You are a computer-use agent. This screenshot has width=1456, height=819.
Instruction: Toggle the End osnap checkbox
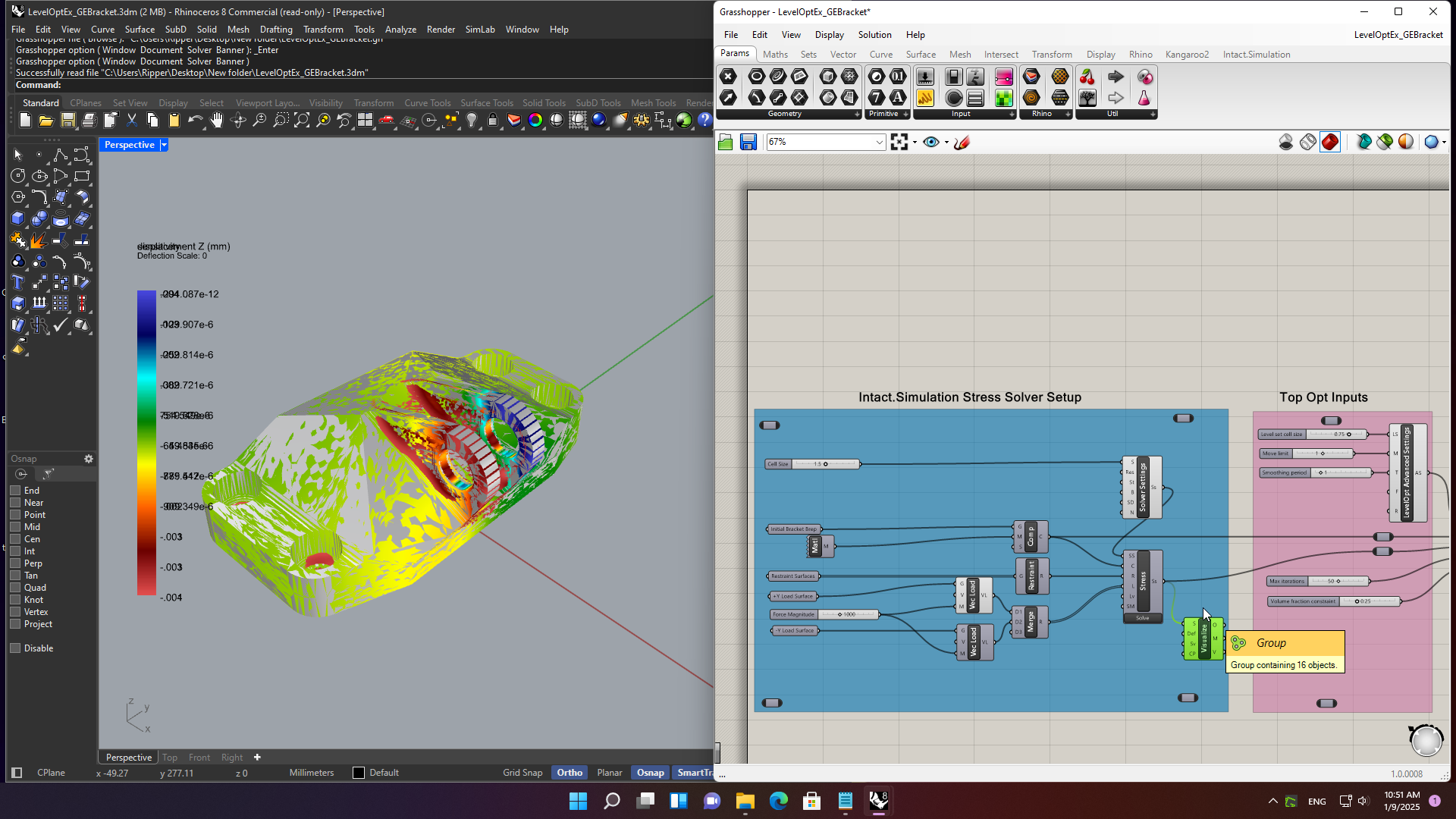tap(15, 491)
